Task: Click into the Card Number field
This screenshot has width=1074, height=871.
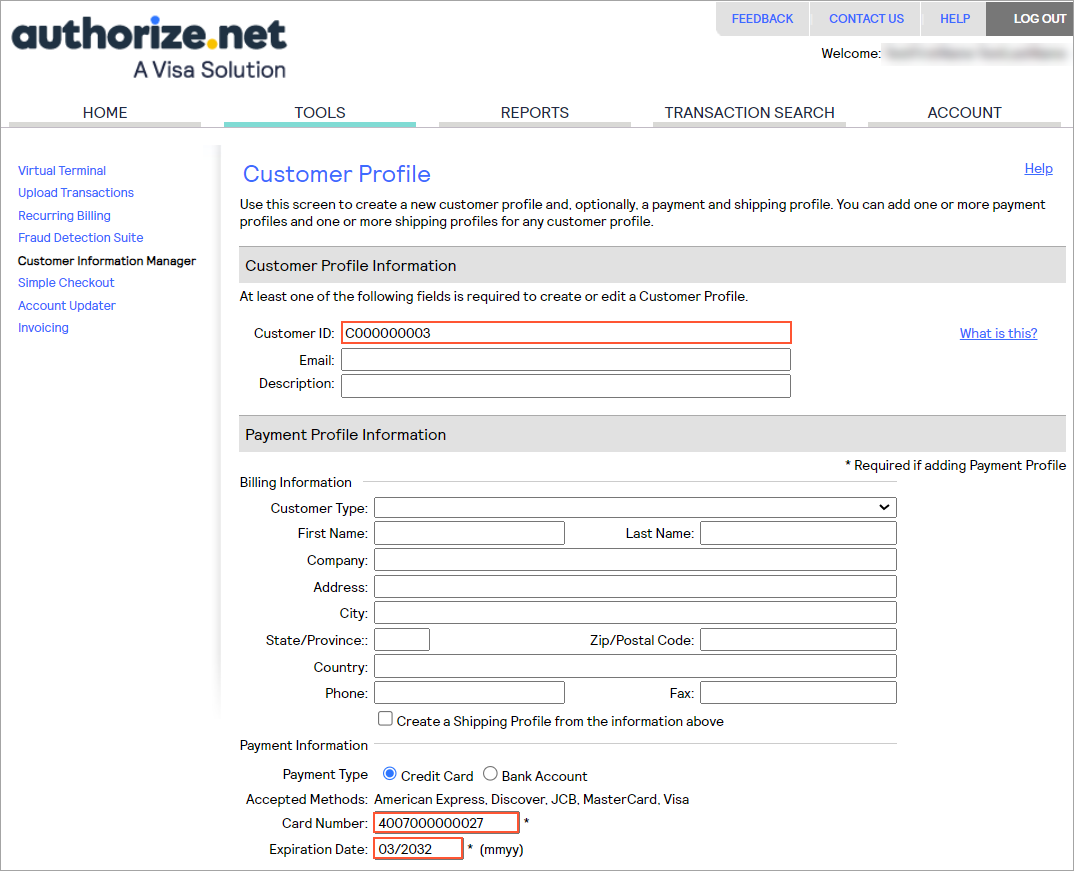Action: tap(446, 823)
